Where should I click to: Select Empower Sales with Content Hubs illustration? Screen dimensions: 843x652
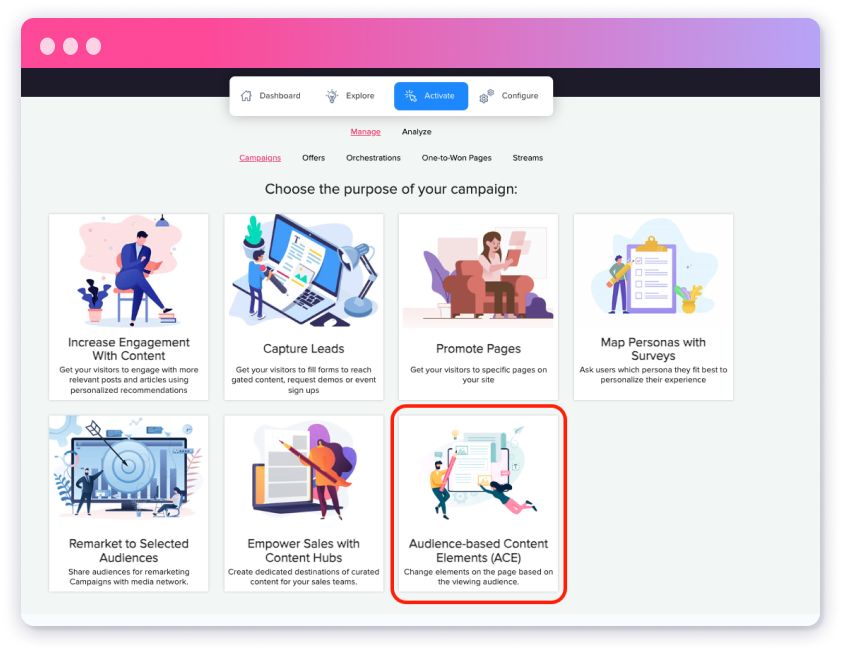pyautogui.click(x=304, y=471)
